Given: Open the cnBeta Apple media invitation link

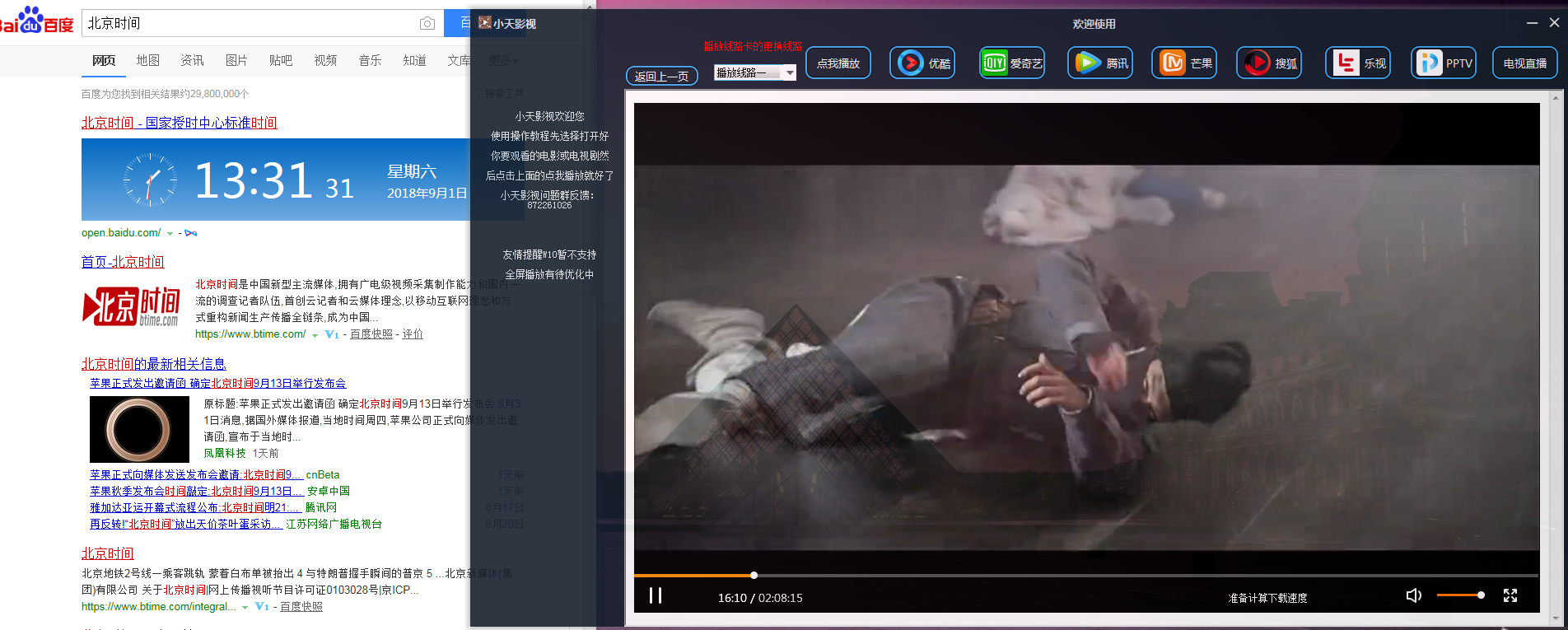Looking at the screenshot, I should click(197, 475).
